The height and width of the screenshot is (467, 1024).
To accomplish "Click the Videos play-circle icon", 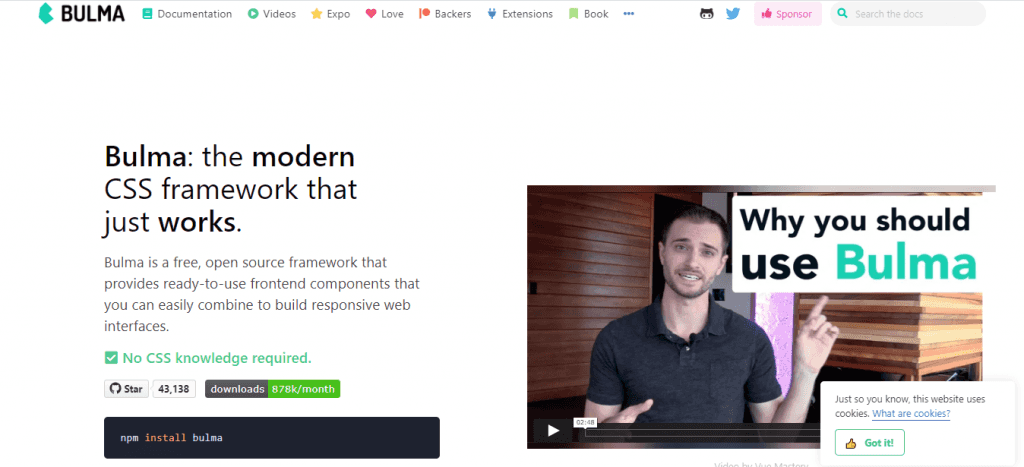I will 253,14.
